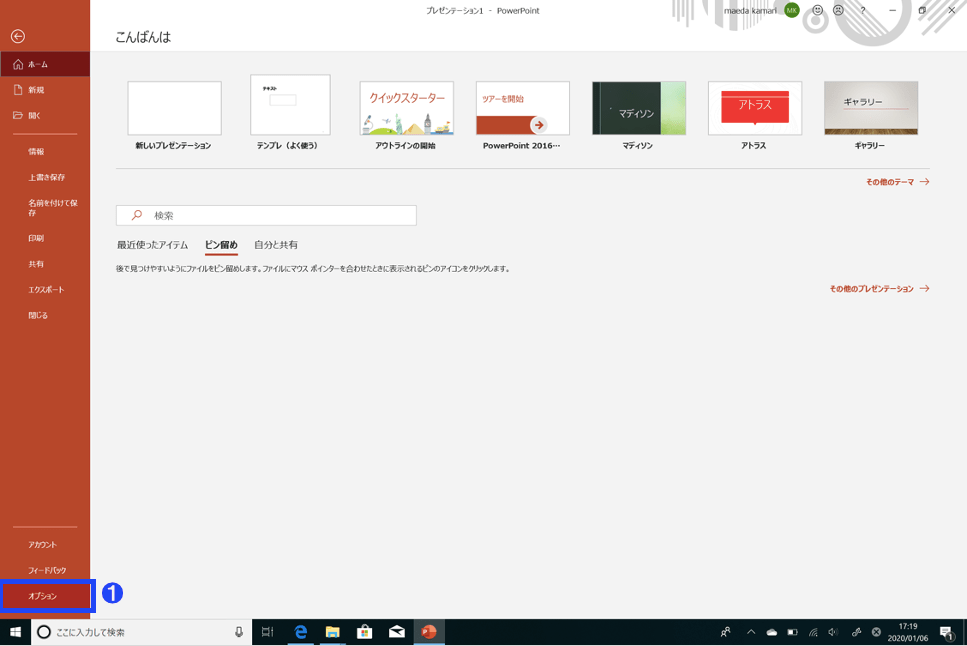Click the circled X icon in the system tray
Image resolution: width=967 pixels, height=646 pixels.
click(x=876, y=632)
